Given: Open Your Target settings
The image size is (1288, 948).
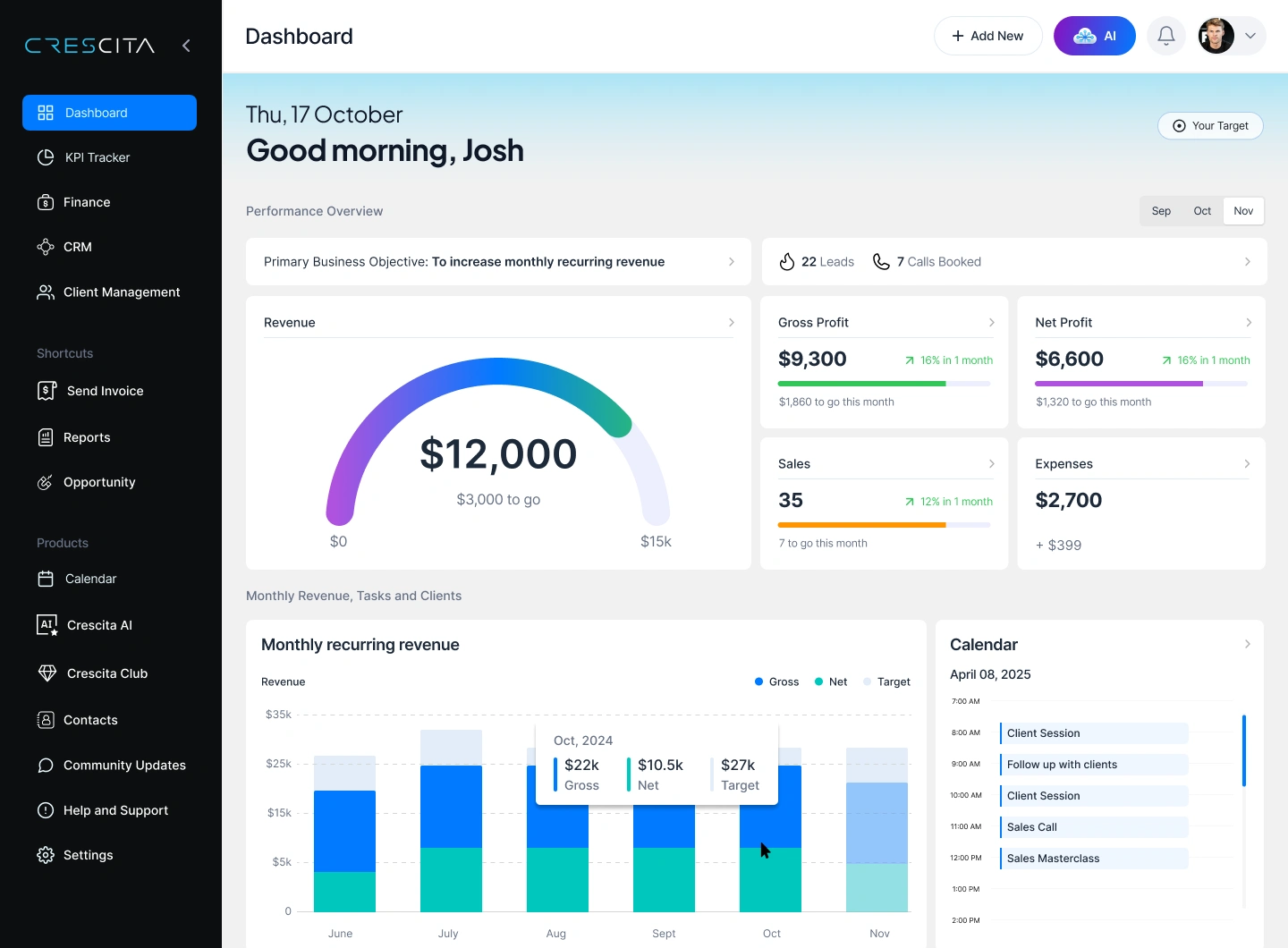Looking at the screenshot, I should [1210, 126].
